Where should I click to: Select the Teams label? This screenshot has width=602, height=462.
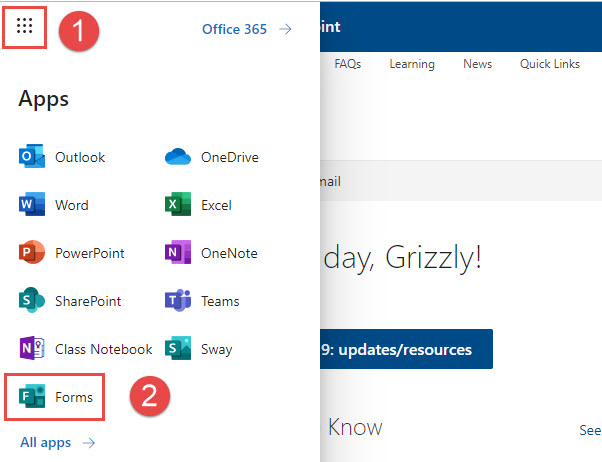tap(220, 301)
